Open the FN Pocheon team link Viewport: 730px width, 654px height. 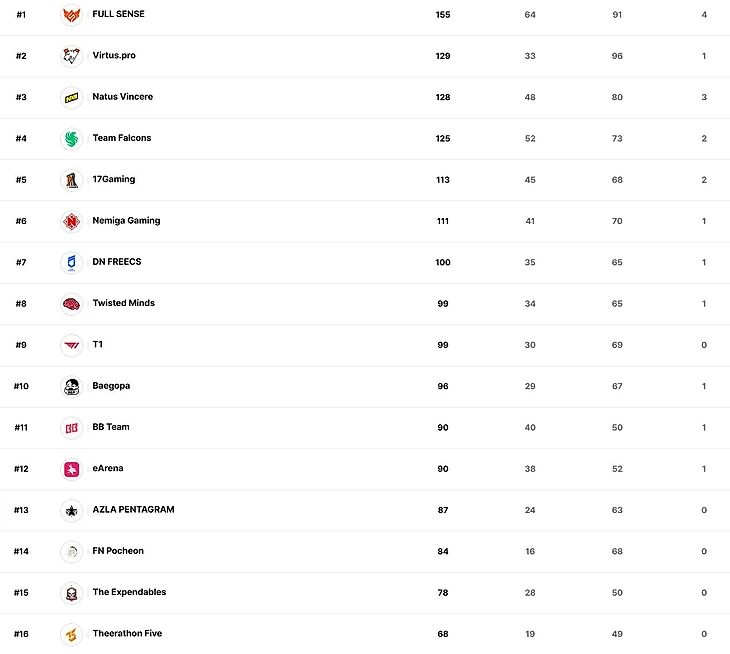tap(118, 551)
